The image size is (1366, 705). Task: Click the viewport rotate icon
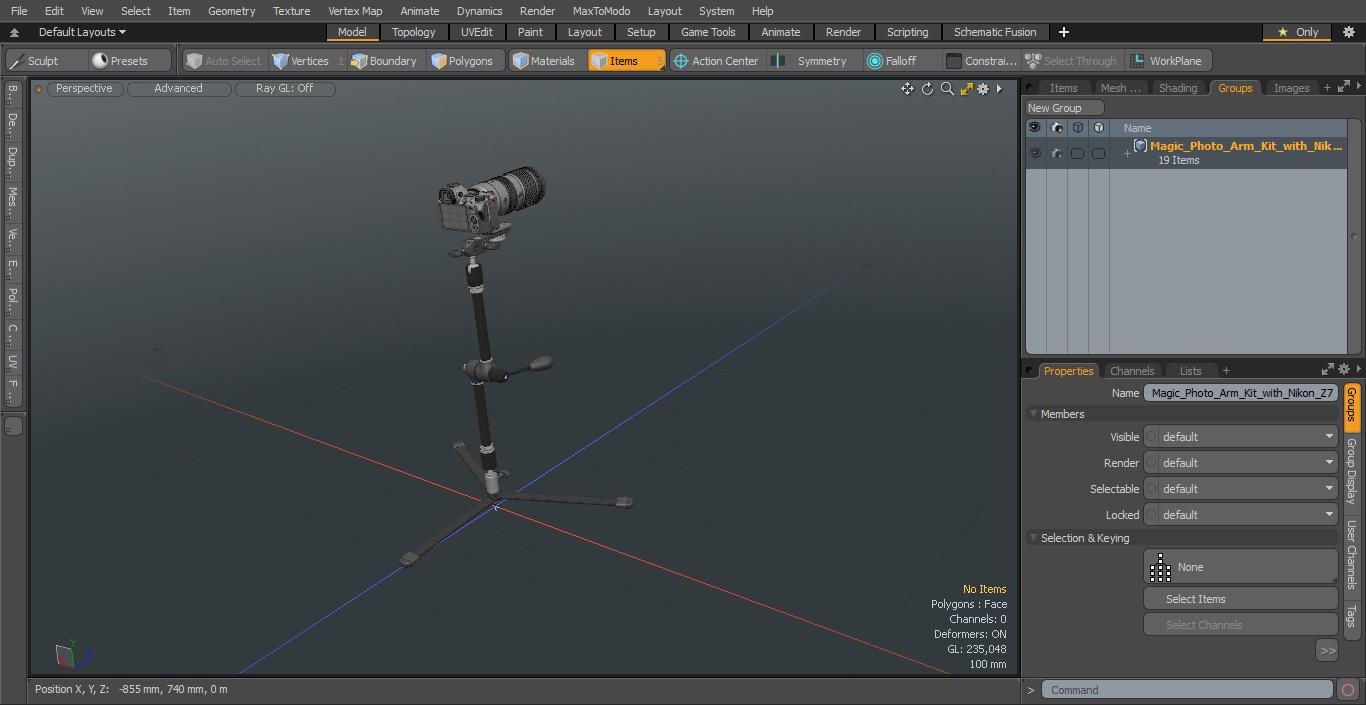tap(927, 89)
